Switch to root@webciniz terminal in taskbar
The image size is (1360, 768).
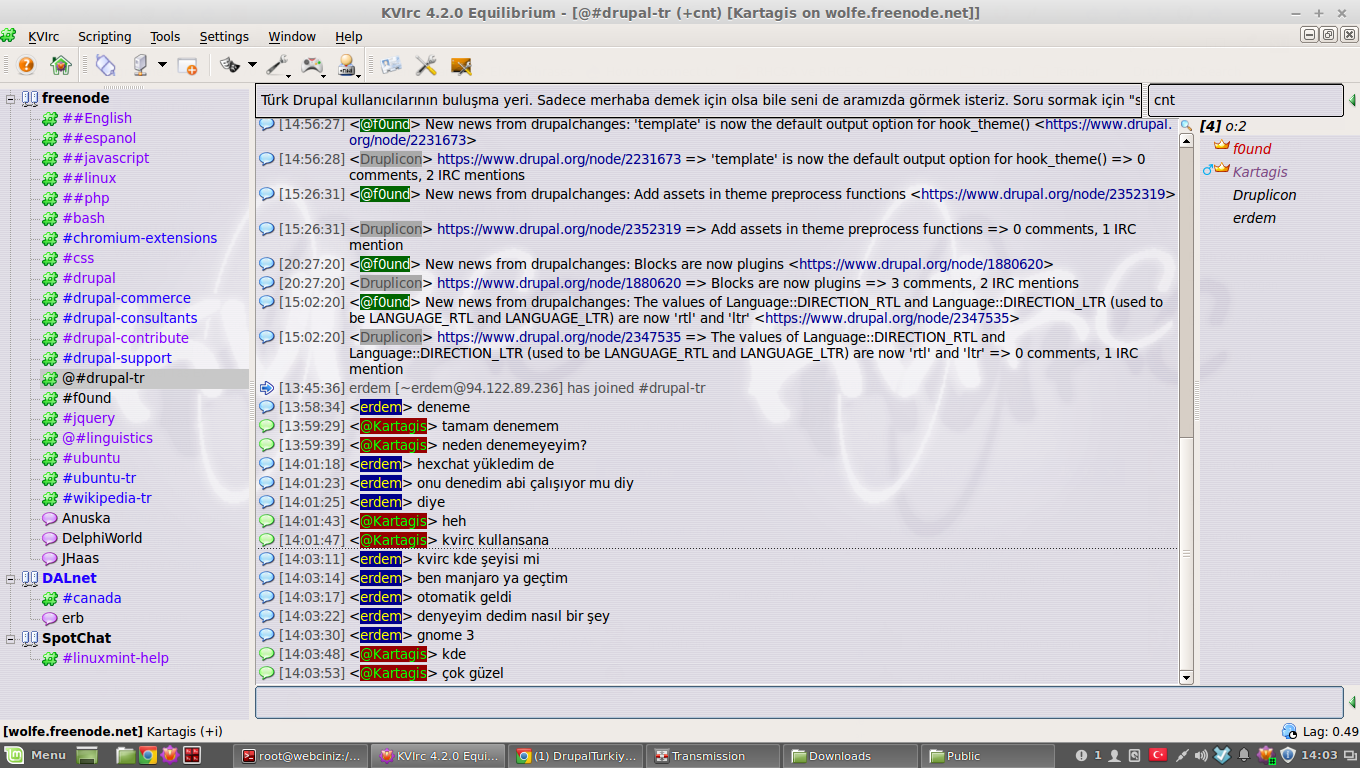tap(301, 756)
